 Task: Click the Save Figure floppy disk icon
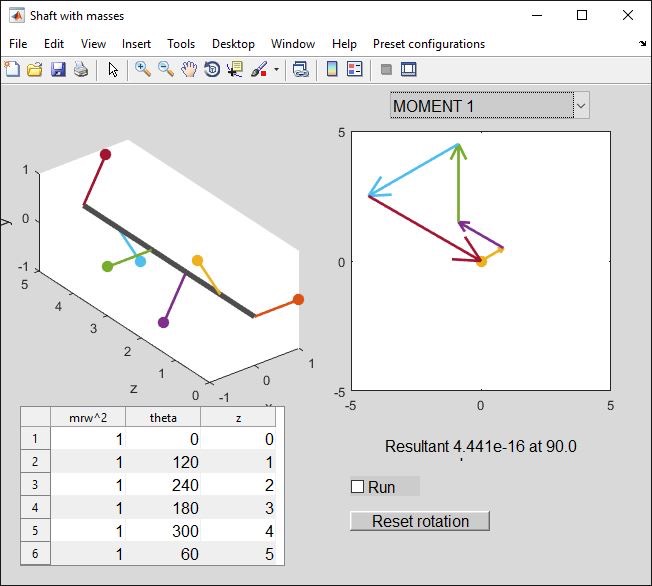point(58,69)
